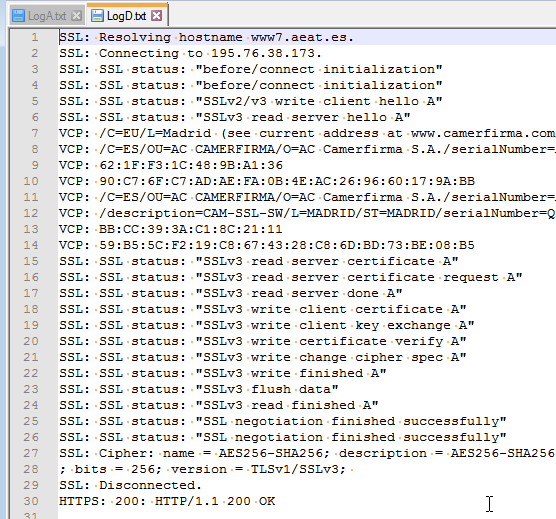The image size is (556, 519).
Task: Click line number 15 in the gutter
Action: coord(31,261)
